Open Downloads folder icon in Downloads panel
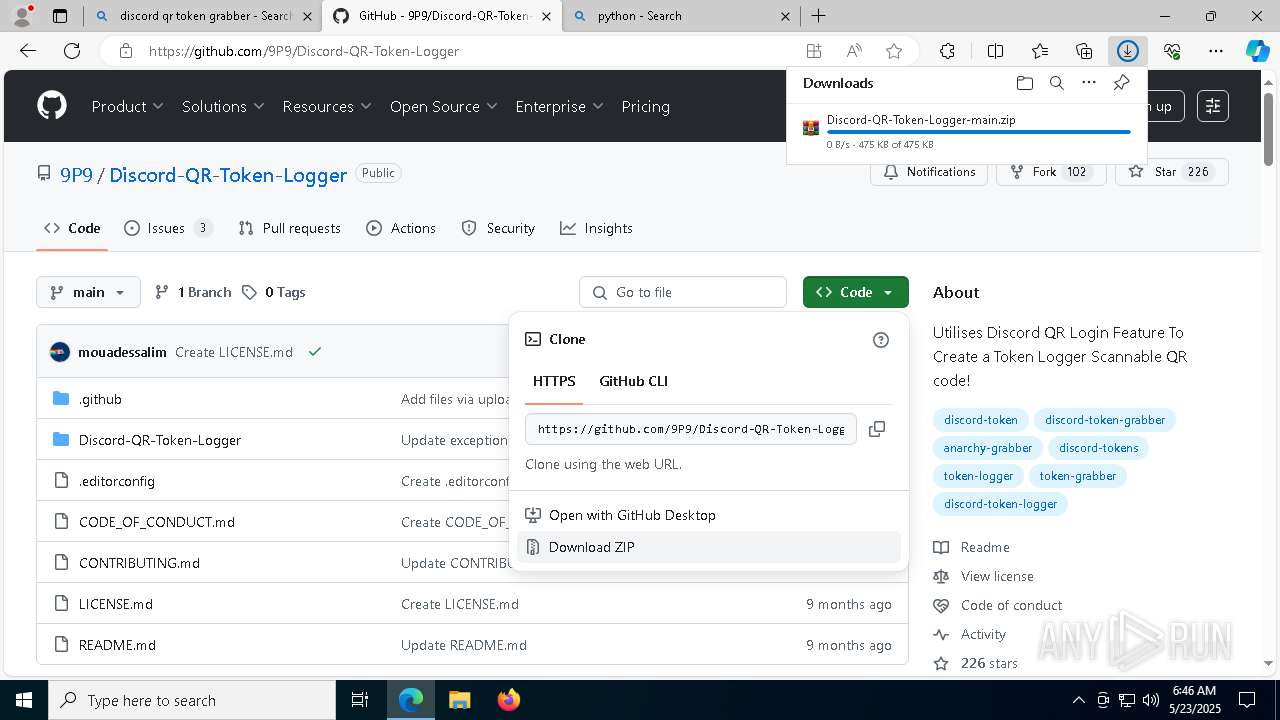Viewport: 1280px width, 720px height. pyautogui.click(x=1024, y=83)
